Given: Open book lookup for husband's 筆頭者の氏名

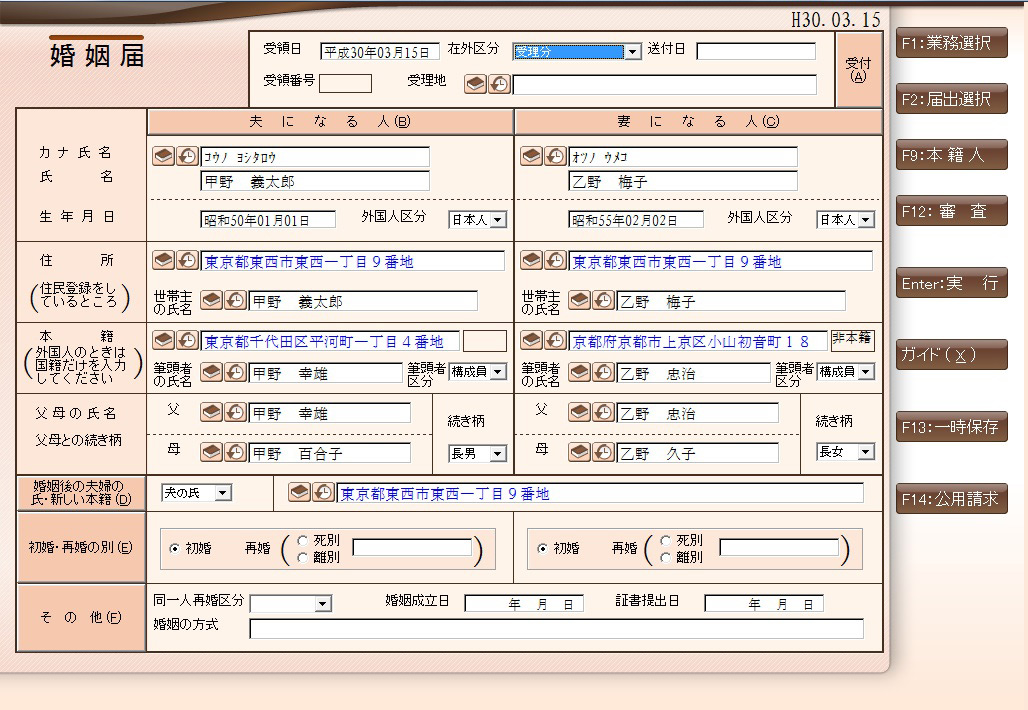Looking at the screenshot, I should pyautogui.click(x=211, y=372).
